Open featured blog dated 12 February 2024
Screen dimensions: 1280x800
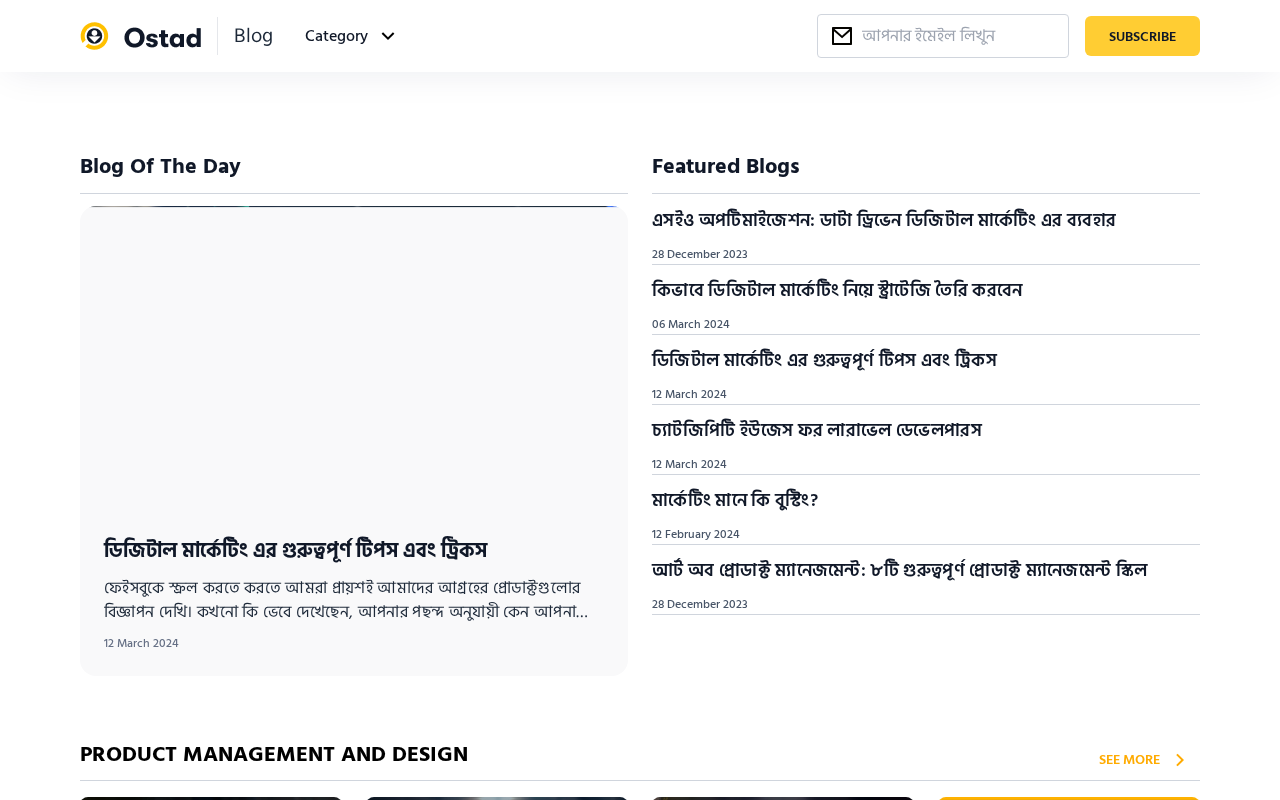[735, 500]
